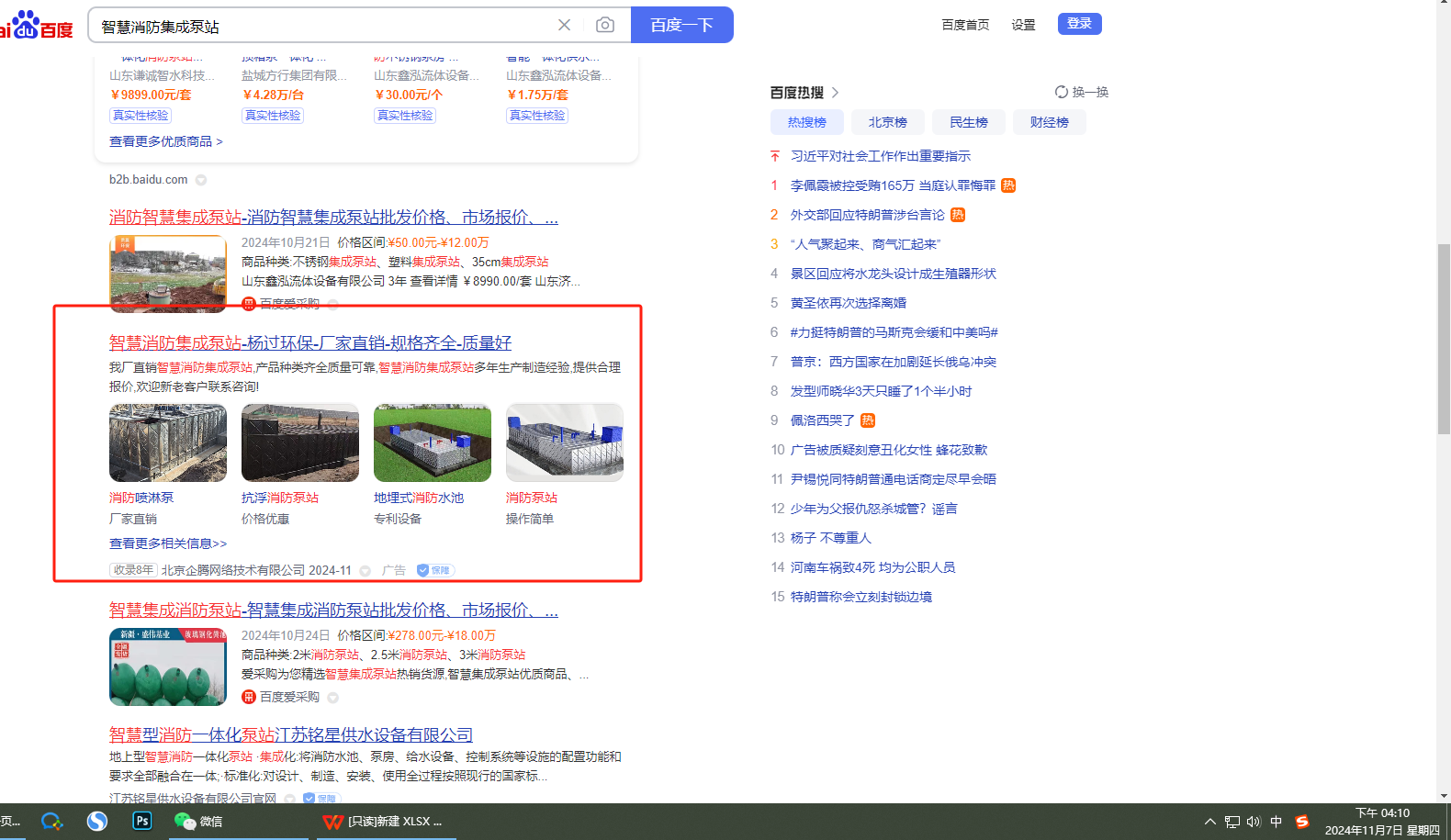Open hot search 习近平对社会工作作出重要指示

(881, 156)
